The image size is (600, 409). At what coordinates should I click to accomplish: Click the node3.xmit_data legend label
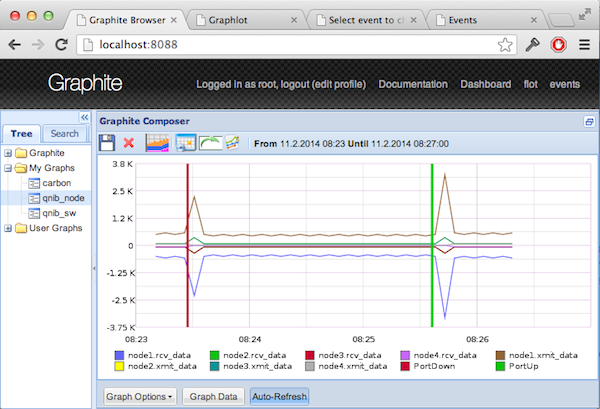(x=258, y=367)
